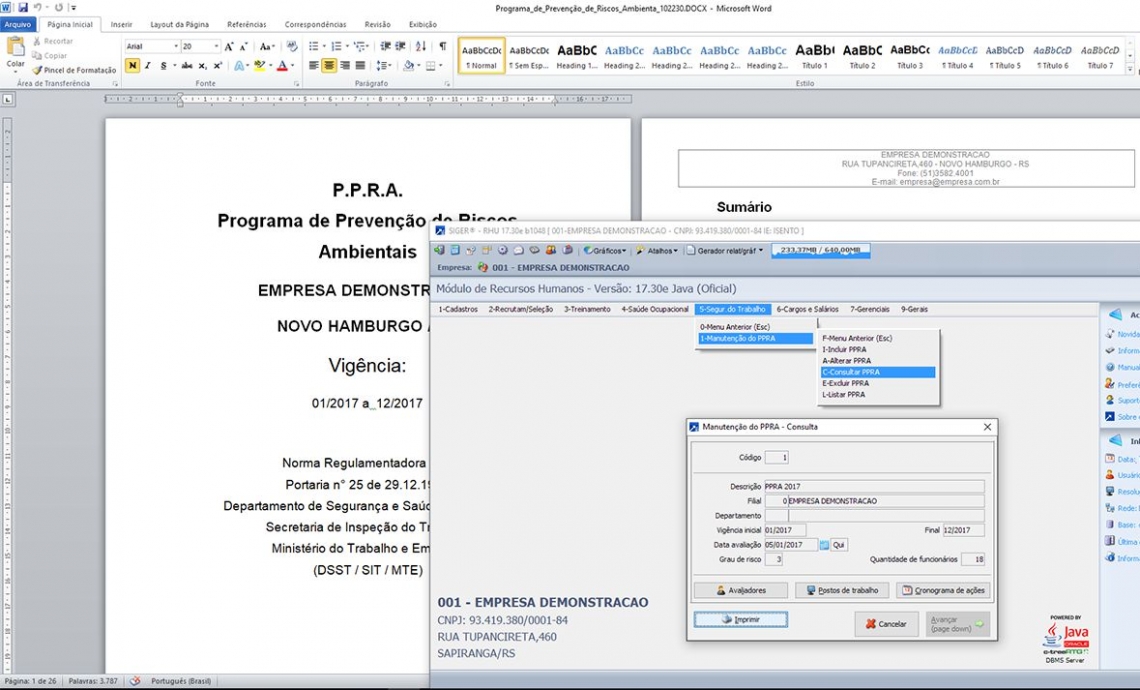Switch to the Referências ribbon tab
This screenshot has width=1140, height=690.
(246, 24)
